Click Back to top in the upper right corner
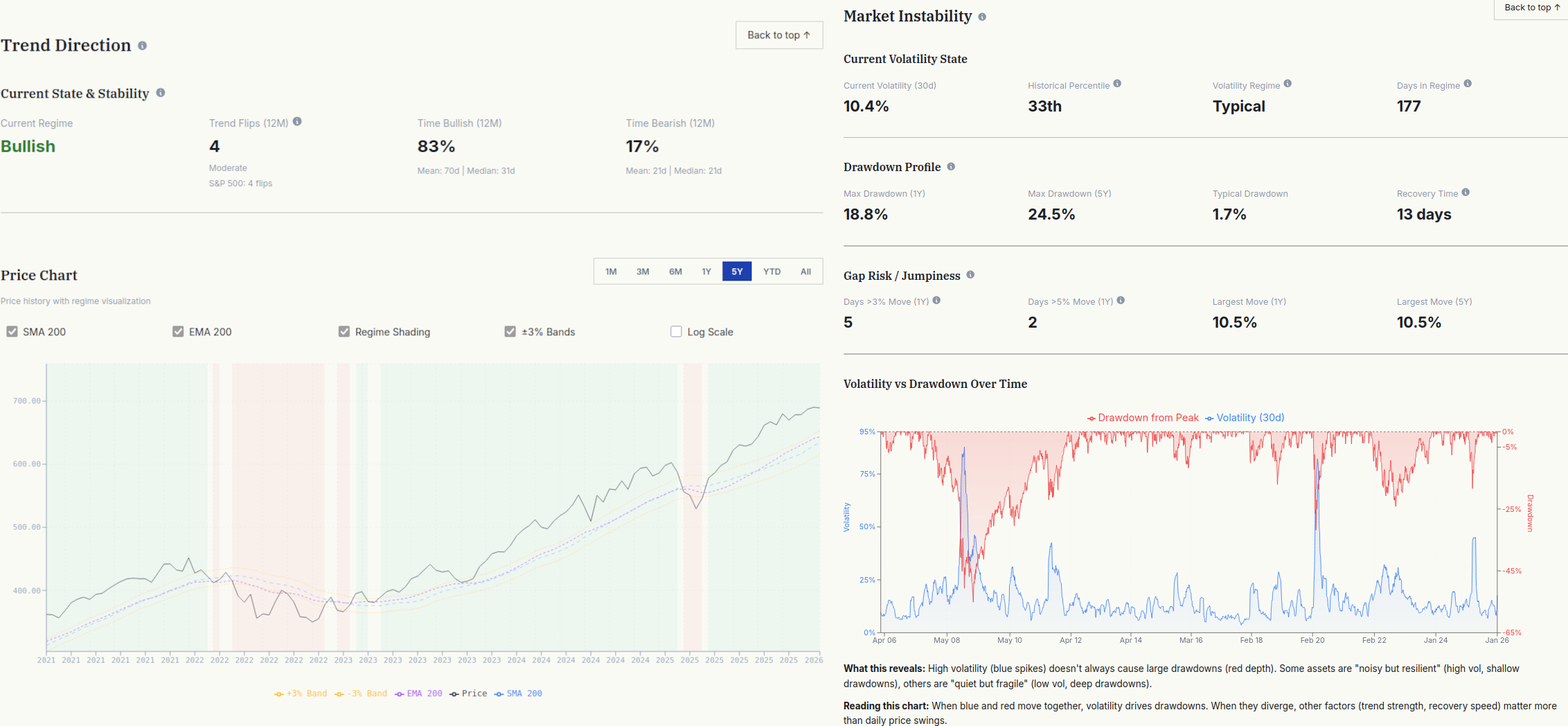Screen dimensions: 1568x726 pyautogui.click(x=1531, y=7)
